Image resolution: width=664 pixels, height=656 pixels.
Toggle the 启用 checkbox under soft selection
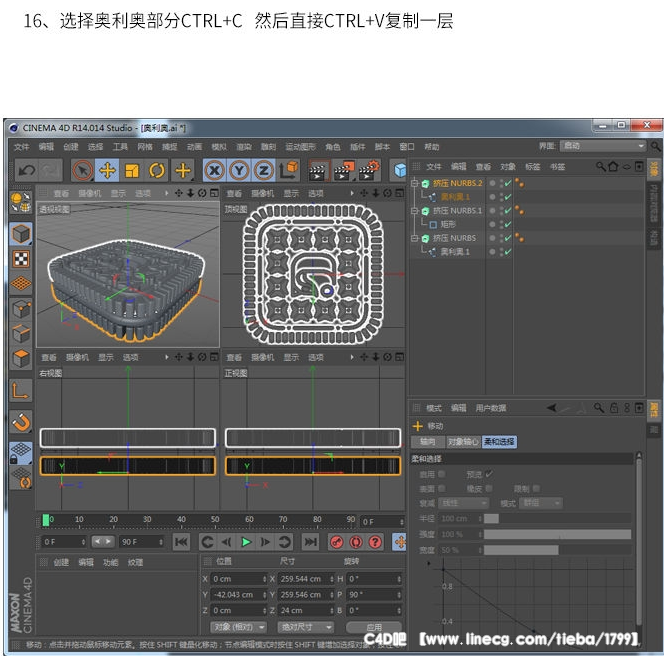coord(442,474)
